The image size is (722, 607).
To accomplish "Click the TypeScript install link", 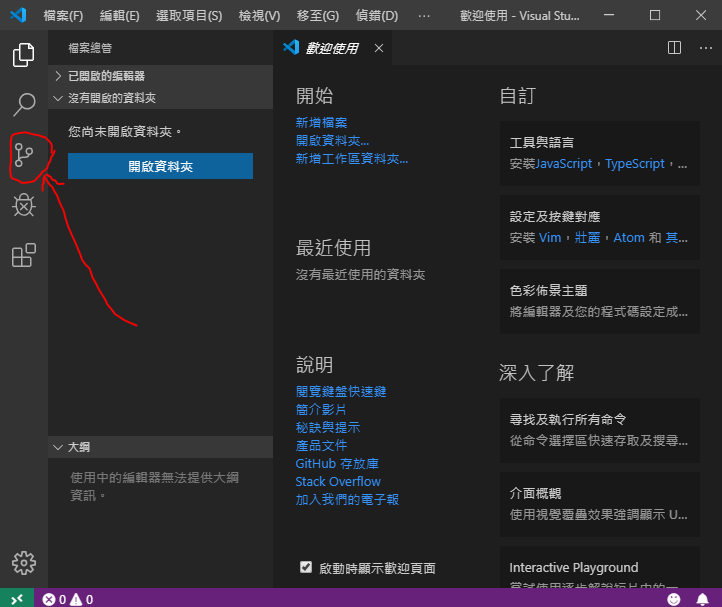I will click(x=635, y=163).
